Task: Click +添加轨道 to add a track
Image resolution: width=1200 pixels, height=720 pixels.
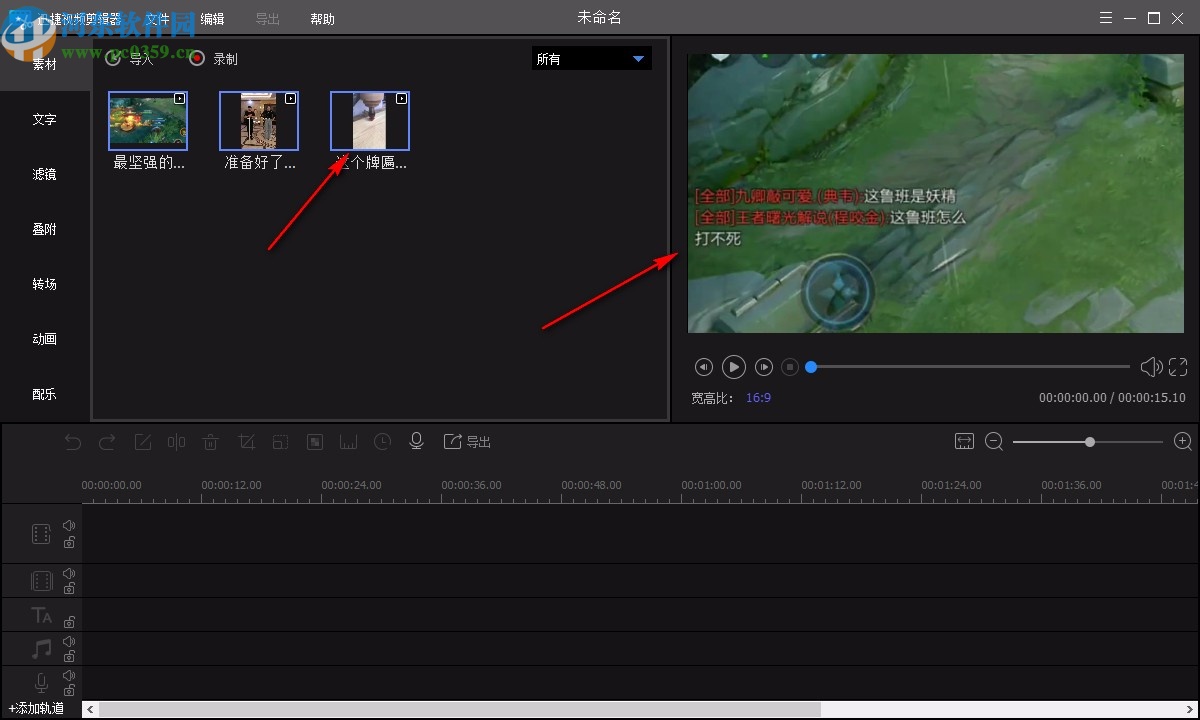Action: 37,708
